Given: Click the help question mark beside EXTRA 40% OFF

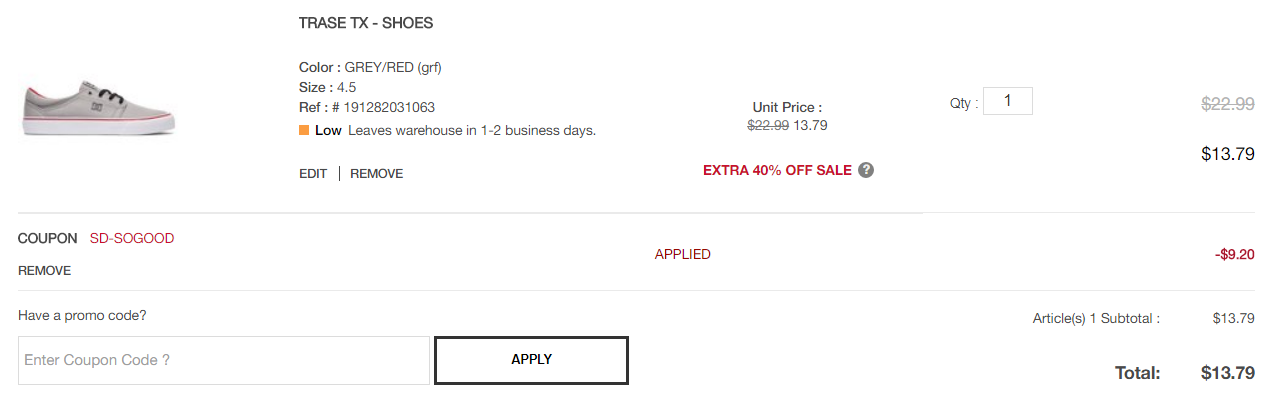Looking at the screenshot, I should (x=866, y=170).
